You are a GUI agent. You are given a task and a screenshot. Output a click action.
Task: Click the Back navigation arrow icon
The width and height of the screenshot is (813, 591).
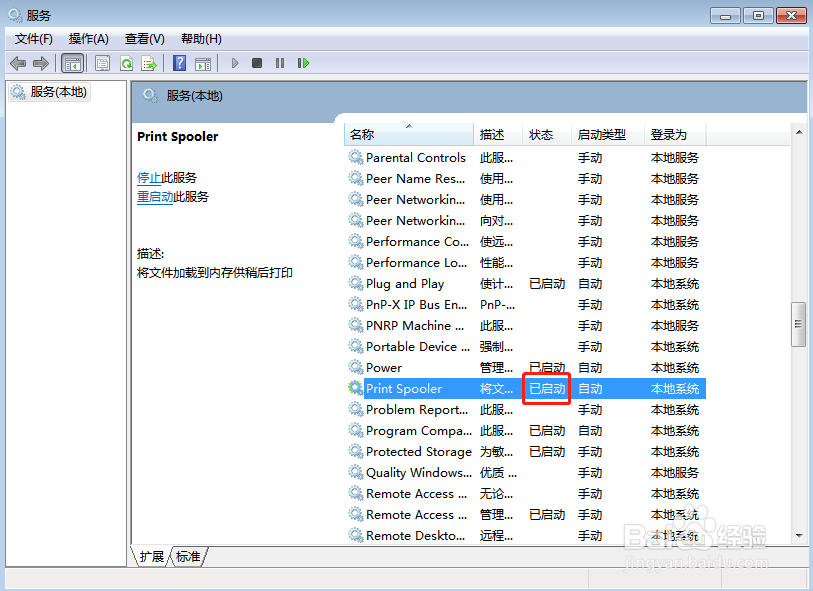(x=18, y=63)
